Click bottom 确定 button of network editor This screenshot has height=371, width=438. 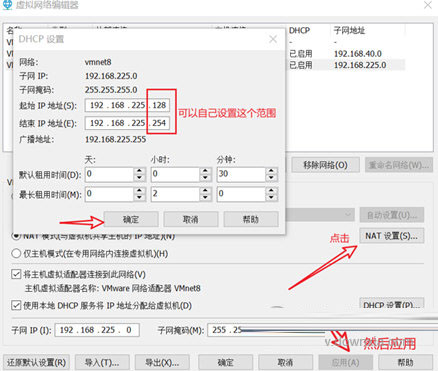click(x=226, y=362)
